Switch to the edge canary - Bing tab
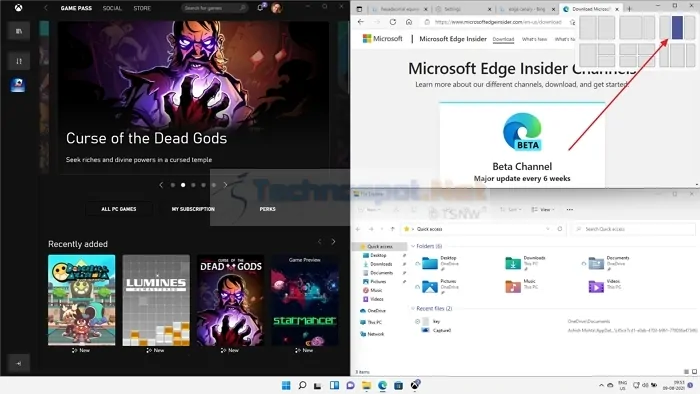This screenshot has width=700, height=394. (x=527, y=9)
